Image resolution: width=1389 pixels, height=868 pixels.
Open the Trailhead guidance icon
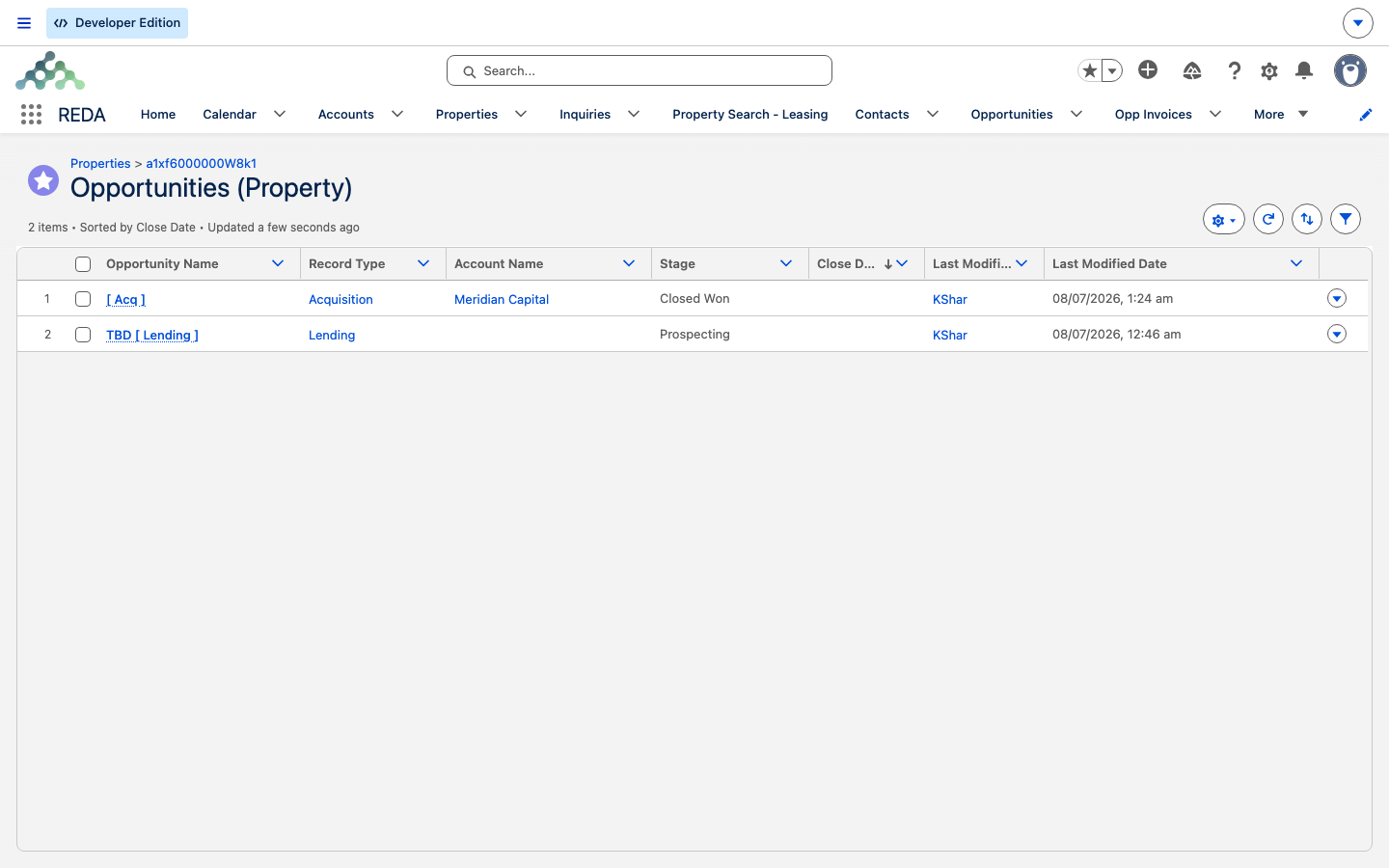click(x=1192, y=70)
